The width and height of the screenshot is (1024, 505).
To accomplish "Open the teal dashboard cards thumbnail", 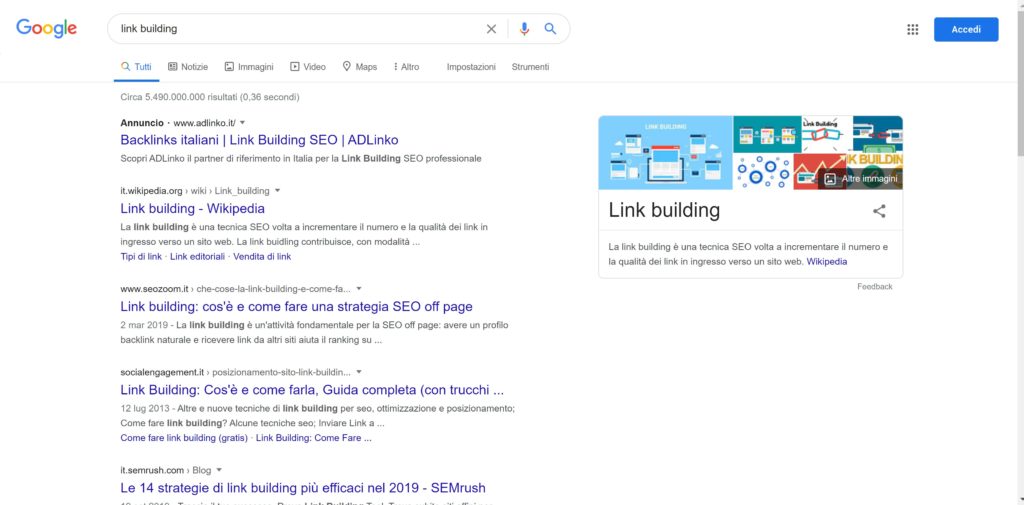I will tap(767, 134).
